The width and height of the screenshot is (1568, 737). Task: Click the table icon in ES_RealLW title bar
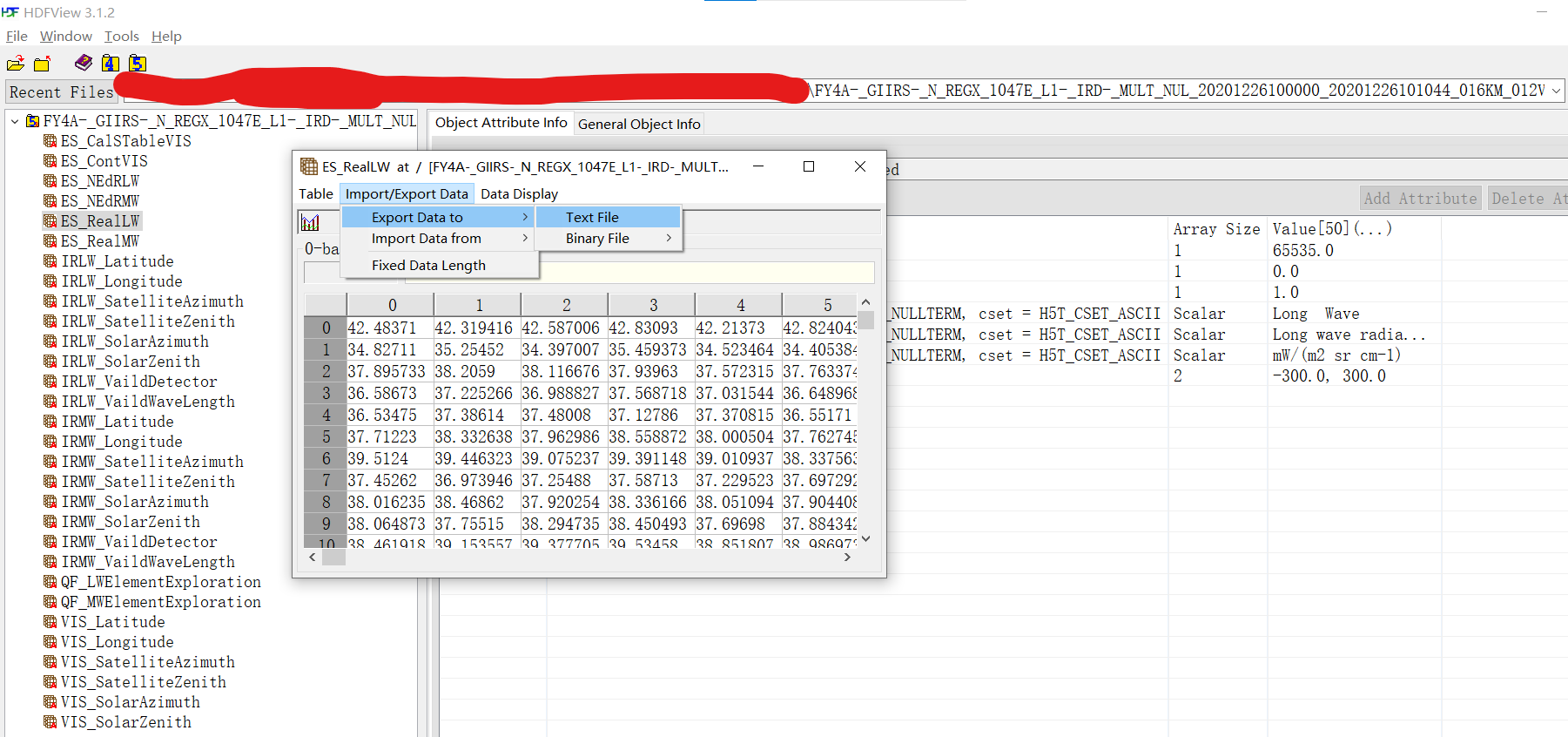click(308, 166)
